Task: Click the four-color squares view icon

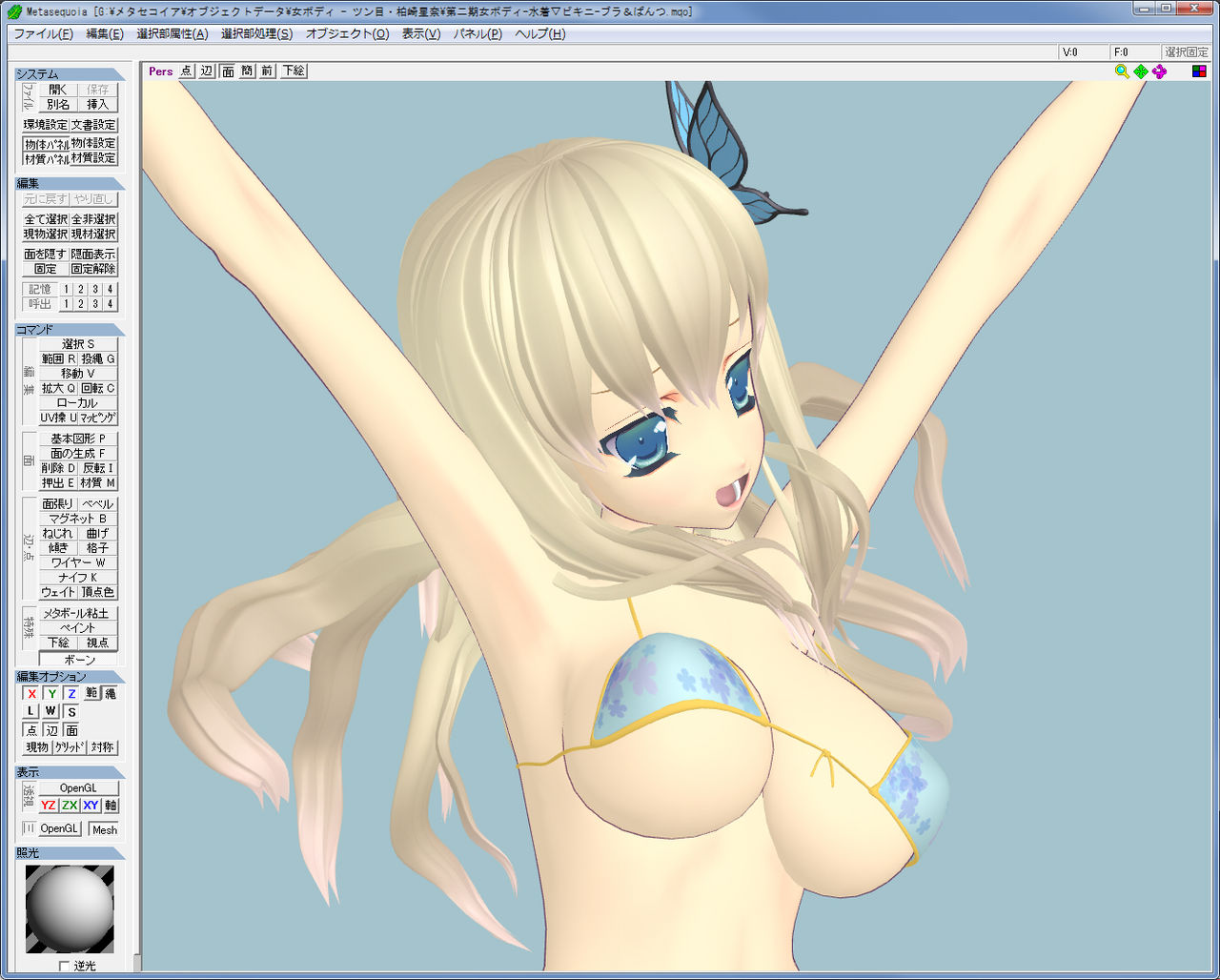Action: [1199, 71]
